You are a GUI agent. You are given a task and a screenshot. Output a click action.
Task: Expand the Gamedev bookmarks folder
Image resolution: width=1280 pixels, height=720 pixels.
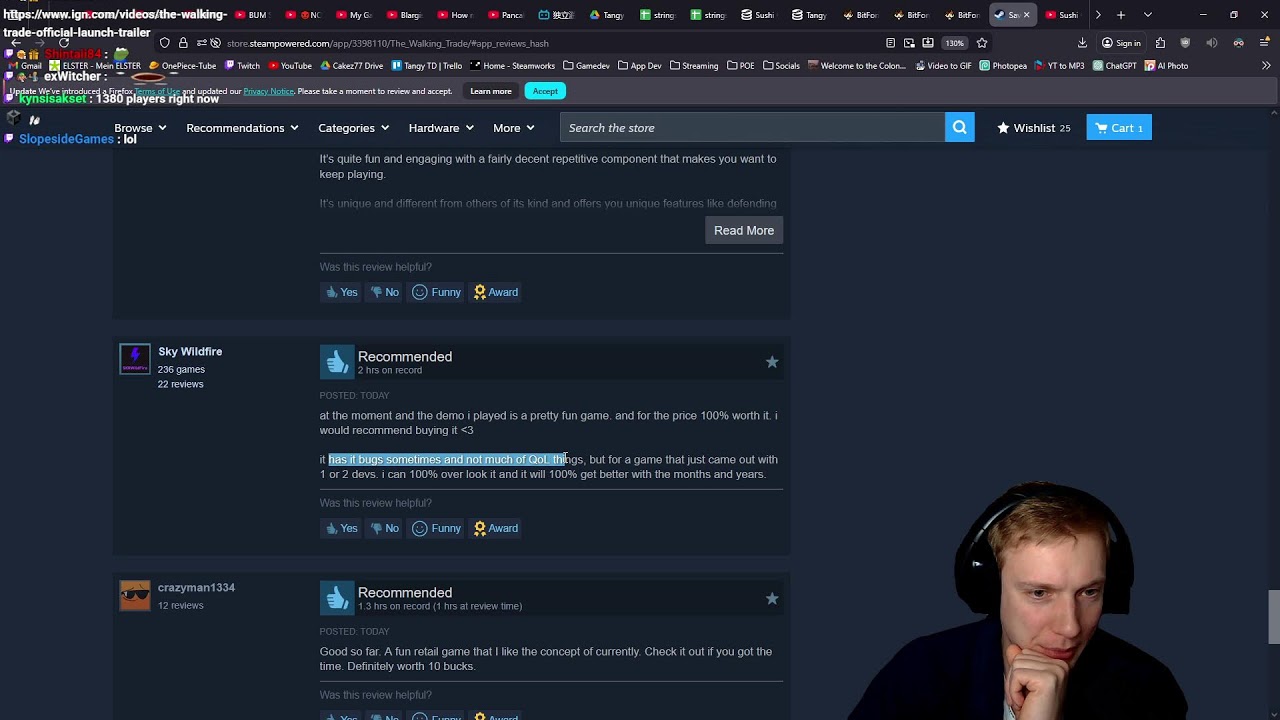tap(587, 66)
